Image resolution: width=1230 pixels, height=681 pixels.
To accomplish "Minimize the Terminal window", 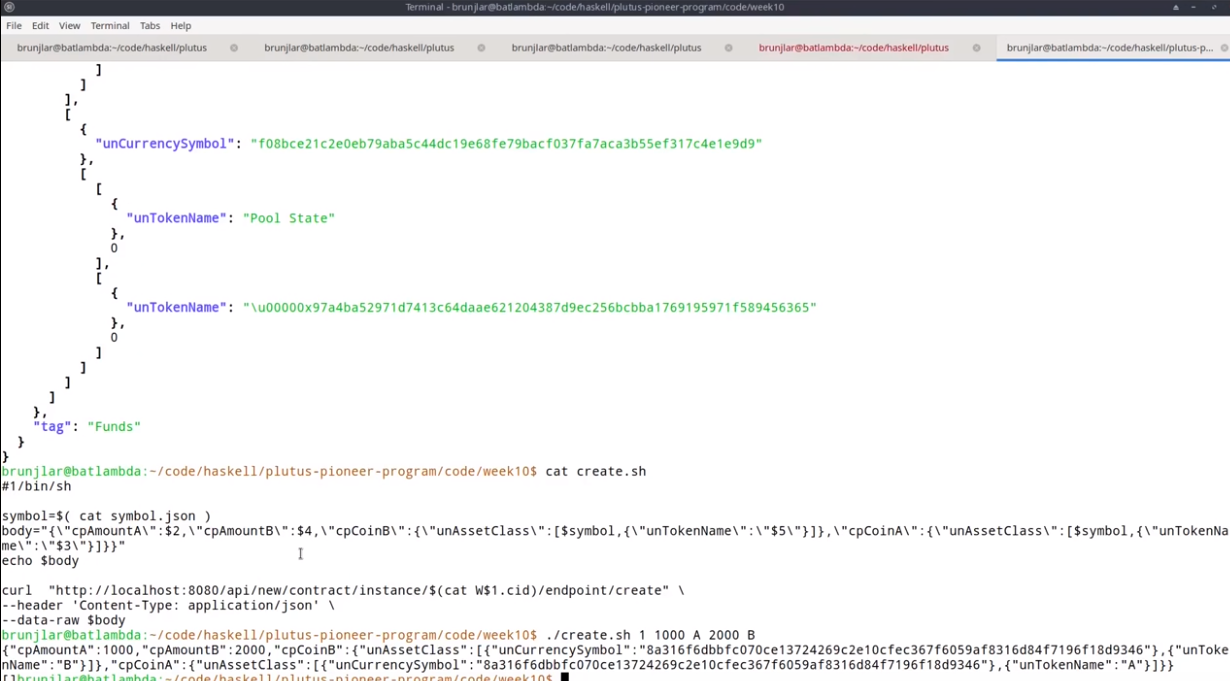I will (1195, 7).
